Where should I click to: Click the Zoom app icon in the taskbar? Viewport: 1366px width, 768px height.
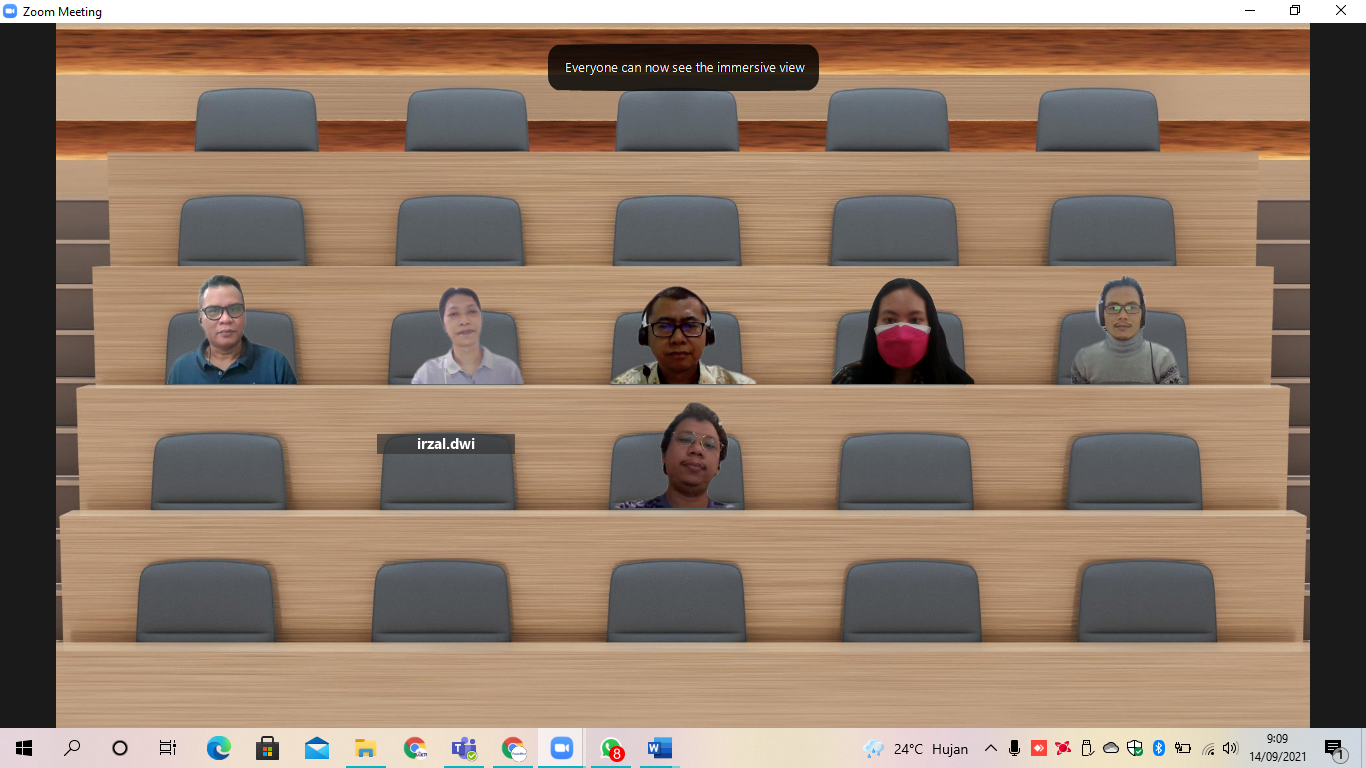561,748
